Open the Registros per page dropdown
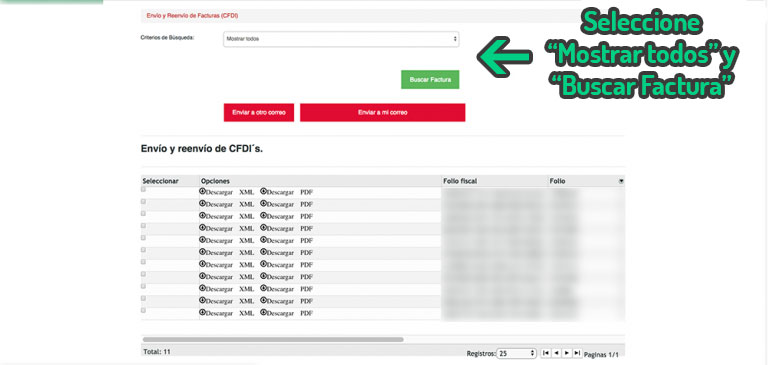The width and height of the screenshot is (768, 365). (517, 353)
